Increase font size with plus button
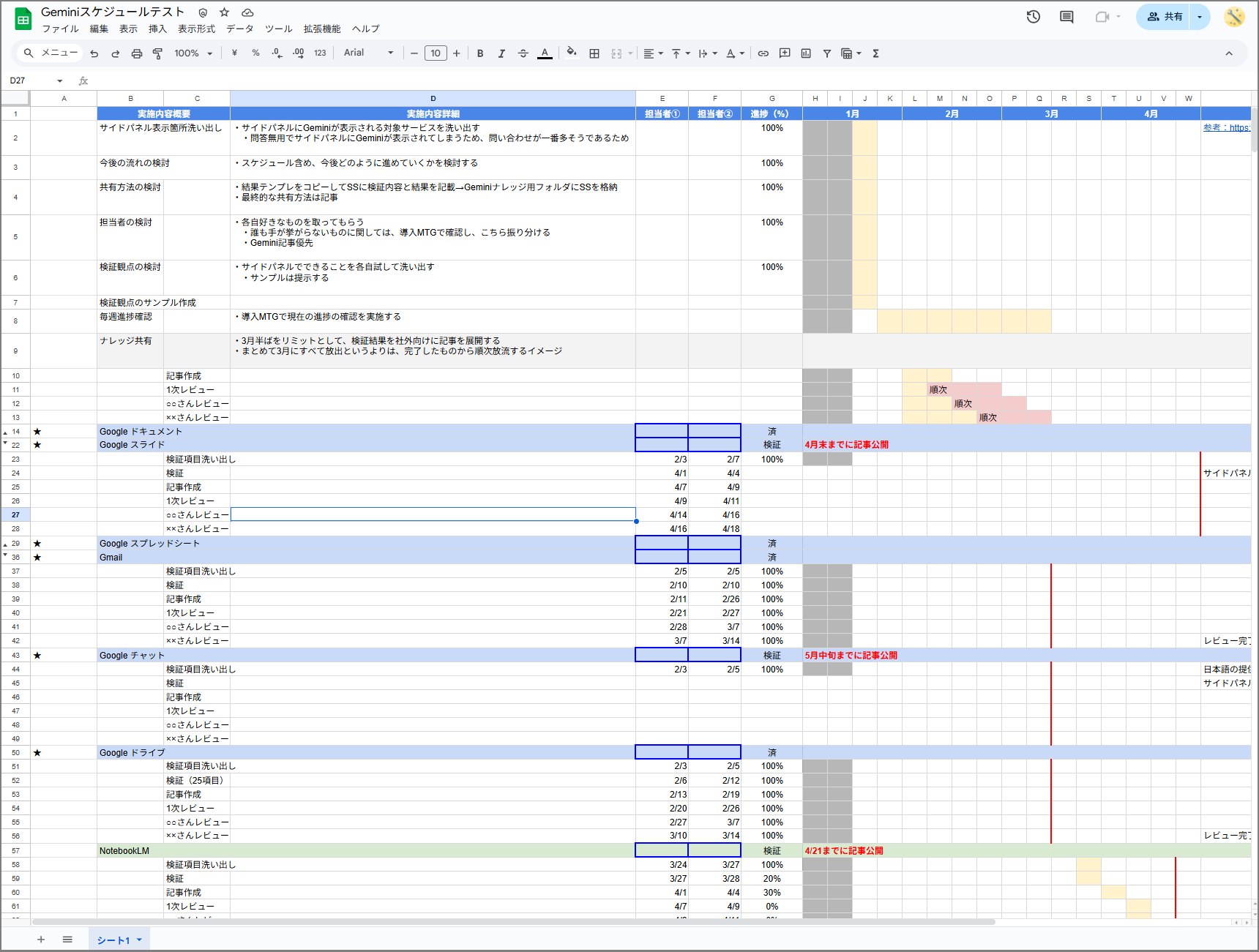 [x=457, y=53]
